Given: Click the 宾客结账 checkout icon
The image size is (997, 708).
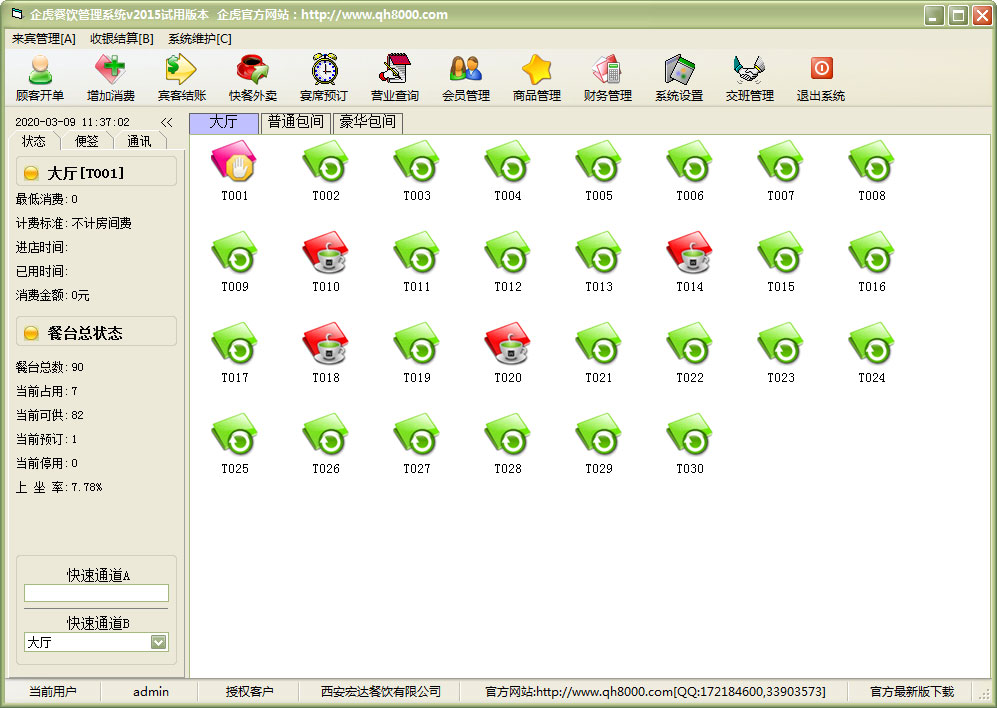Looking at the screenshot, I should [182, 78].
